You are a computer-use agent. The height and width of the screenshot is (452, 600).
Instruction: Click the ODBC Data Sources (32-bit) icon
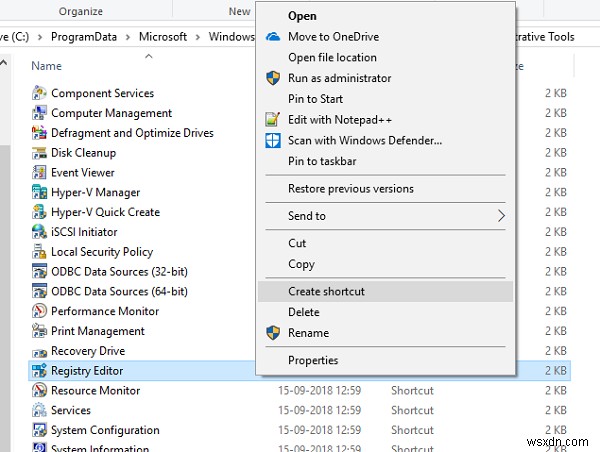click(x=39, y=272)
